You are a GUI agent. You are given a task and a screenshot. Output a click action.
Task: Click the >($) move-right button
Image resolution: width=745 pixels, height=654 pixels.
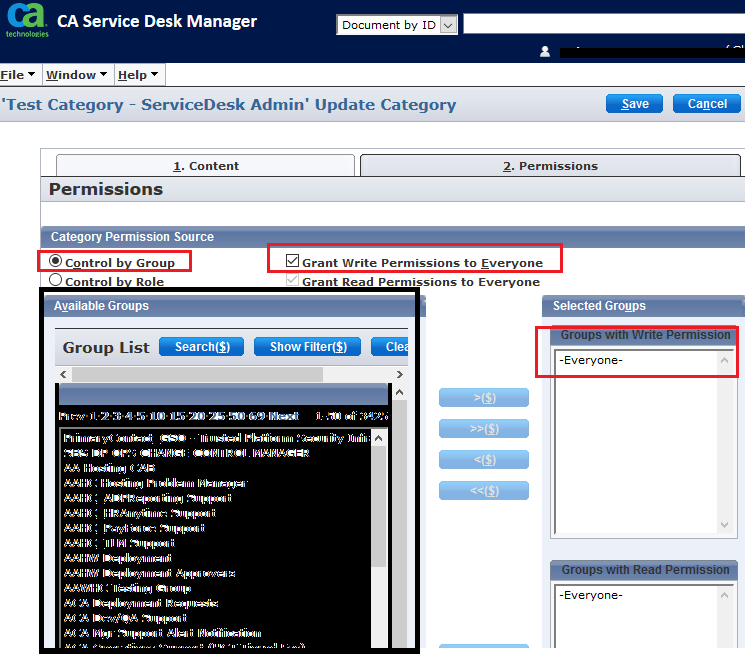(484, 398)
